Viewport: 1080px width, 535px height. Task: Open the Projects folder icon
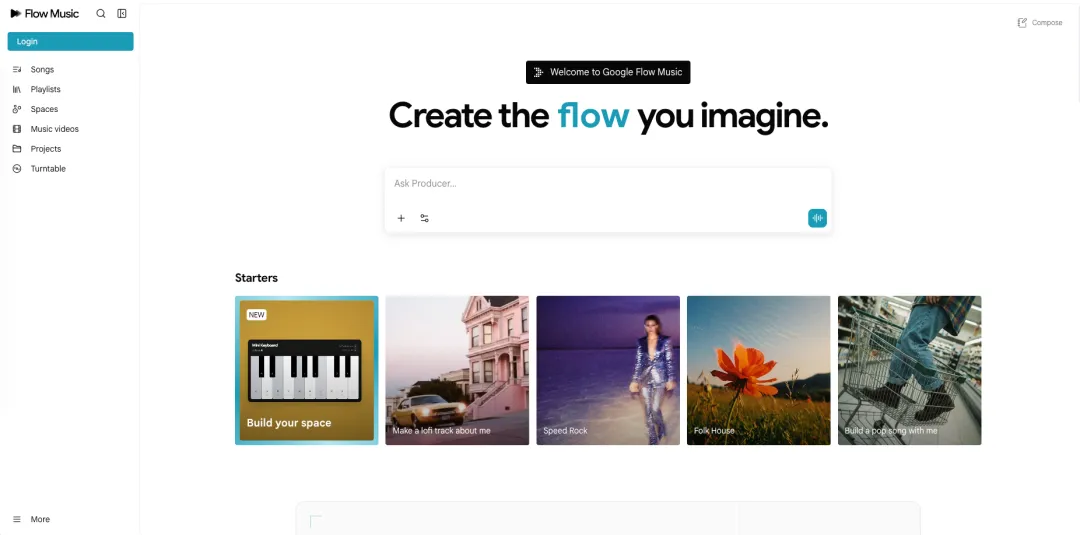tap(17, 149)
